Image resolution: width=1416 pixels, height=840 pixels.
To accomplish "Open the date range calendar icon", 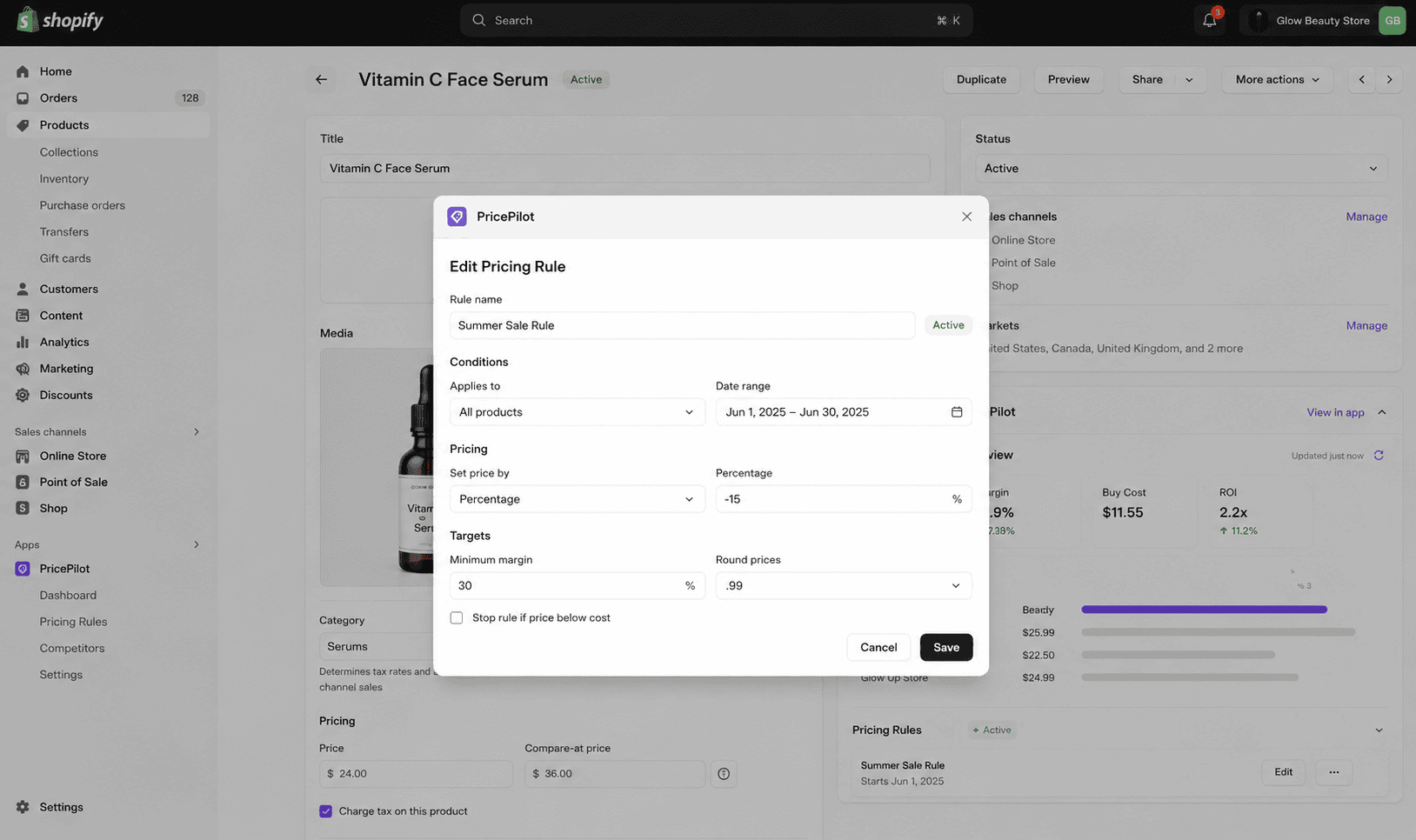I will (x=957, y=412).
